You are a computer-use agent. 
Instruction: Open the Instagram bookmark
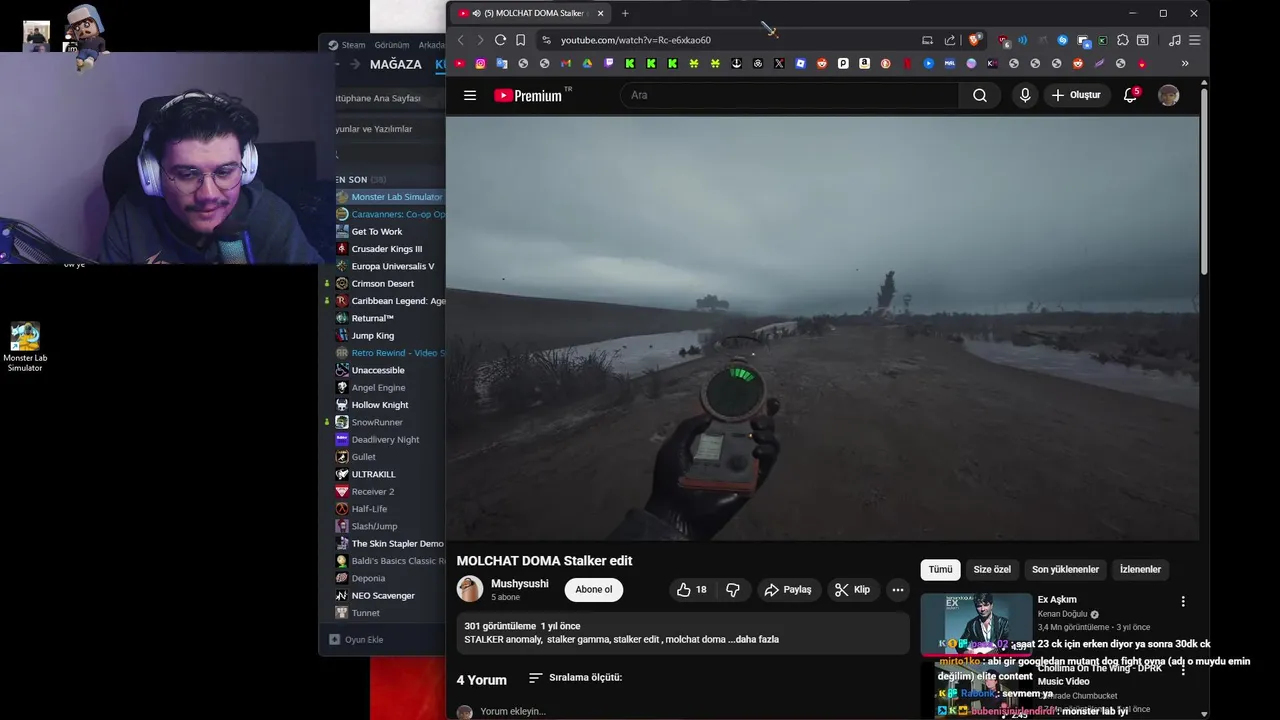click(x=480, y=63)
